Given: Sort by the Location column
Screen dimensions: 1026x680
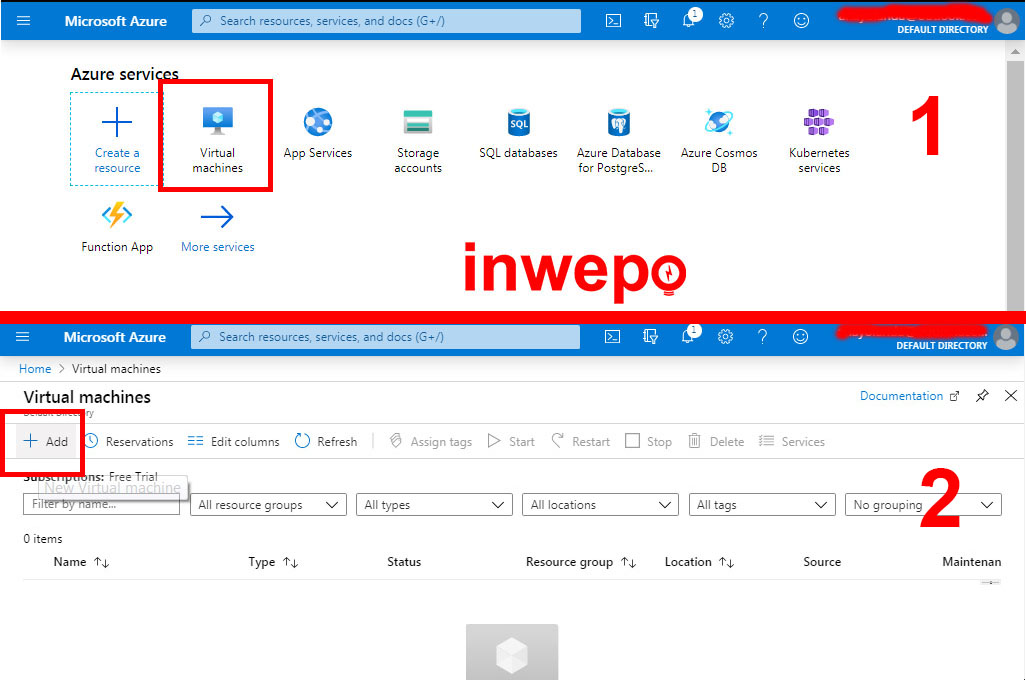Looking at the screenshot, I should [x=699, y=562].
